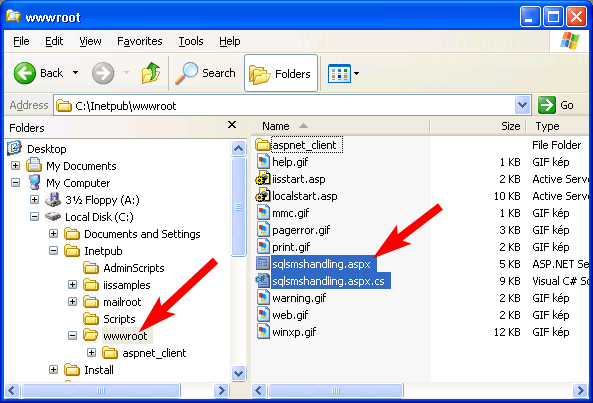Select Desktop in folder tree
Viewport: 593px width, 403px height.
pyautogui.click(x=47, y=149)
